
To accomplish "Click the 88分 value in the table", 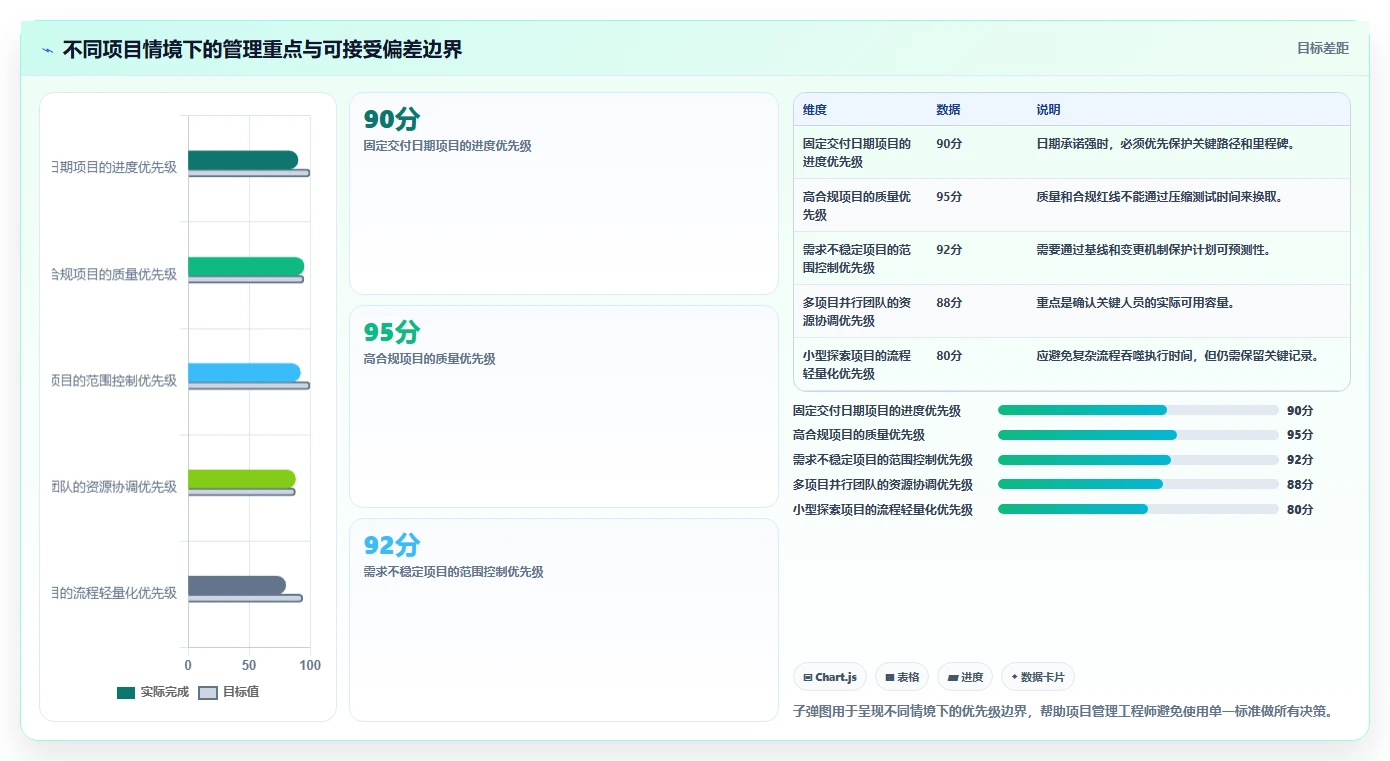I will point(949,302).
